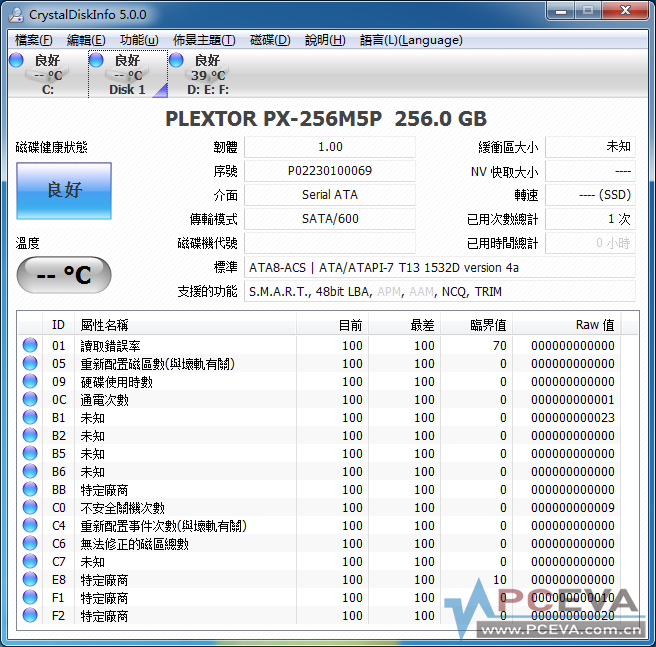Click the status orb for attribute BB
Image resolution: width=656 pixels, height=647 pixels.
(30, 489)
